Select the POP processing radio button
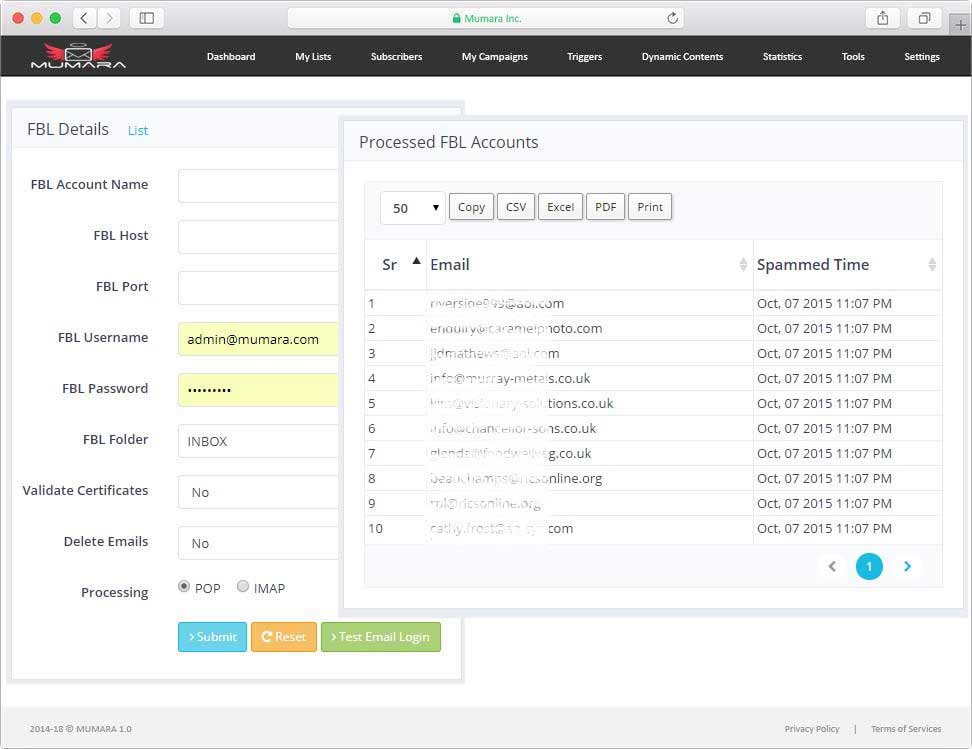 [185, 586]
